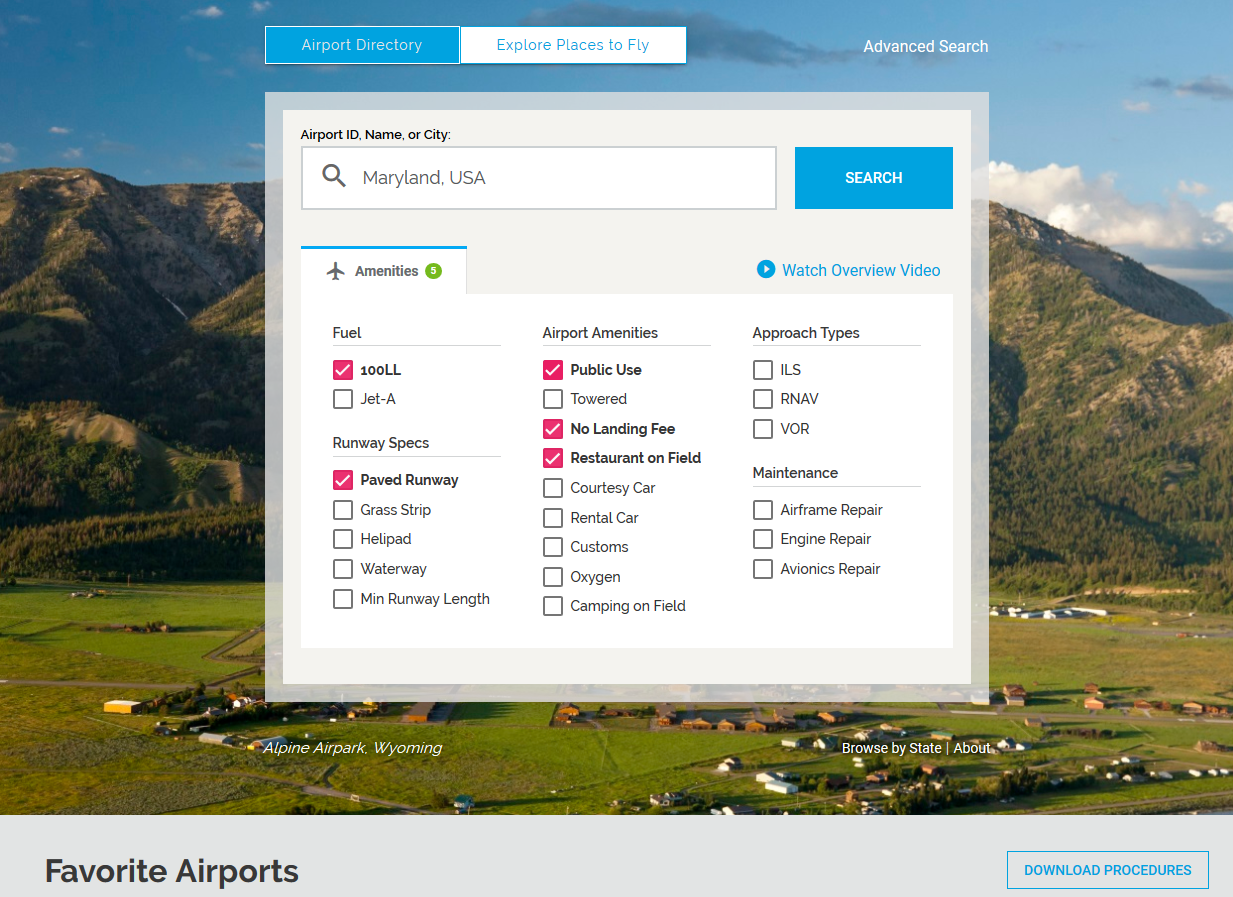Uncheck Restaurant on Field

tap(553, 458)
